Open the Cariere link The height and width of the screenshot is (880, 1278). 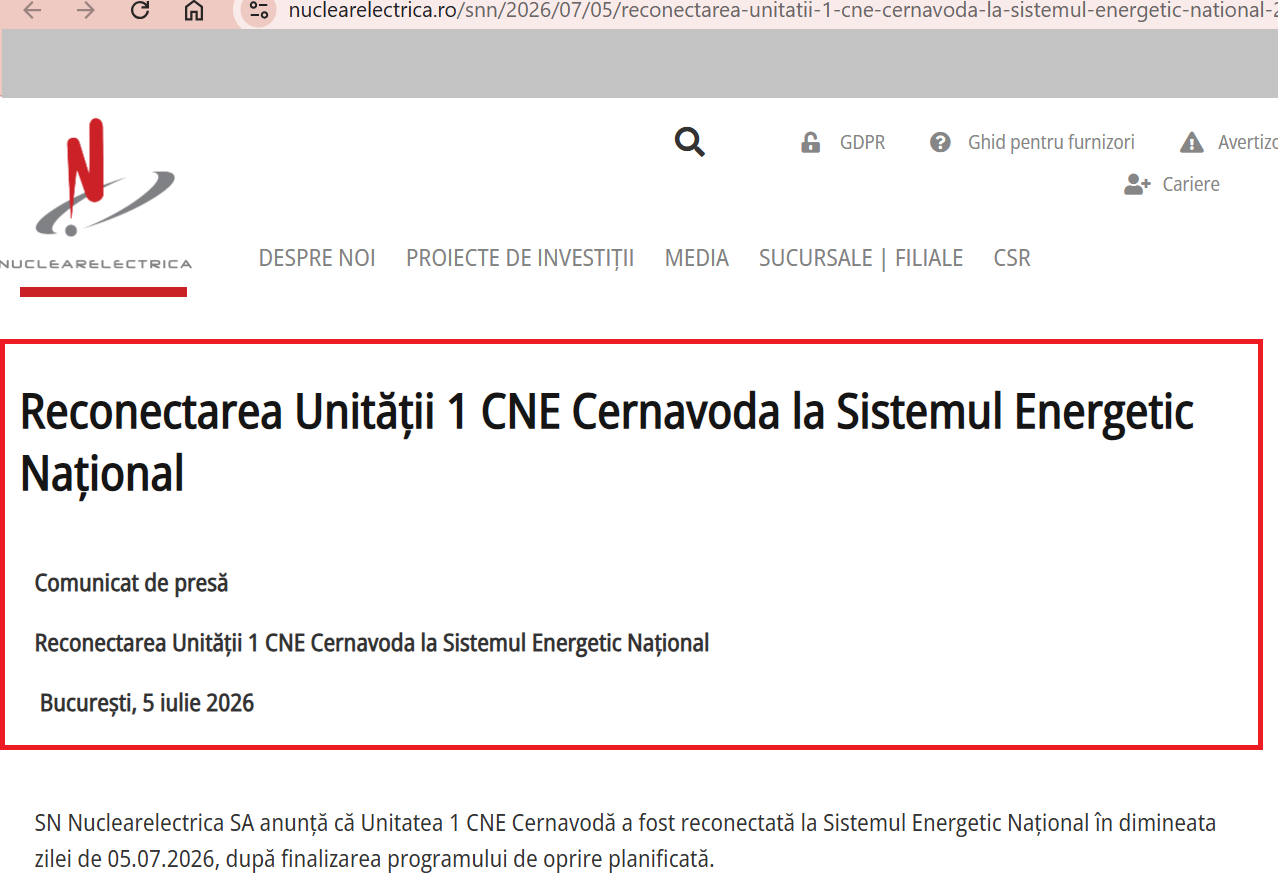pos(1191,184)
